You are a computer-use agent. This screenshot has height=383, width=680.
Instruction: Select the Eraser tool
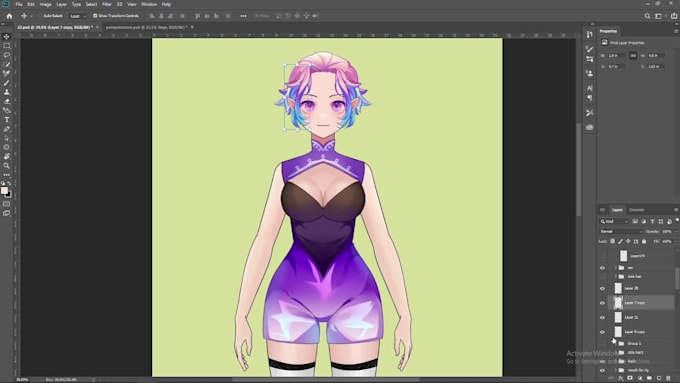point(7,101)
